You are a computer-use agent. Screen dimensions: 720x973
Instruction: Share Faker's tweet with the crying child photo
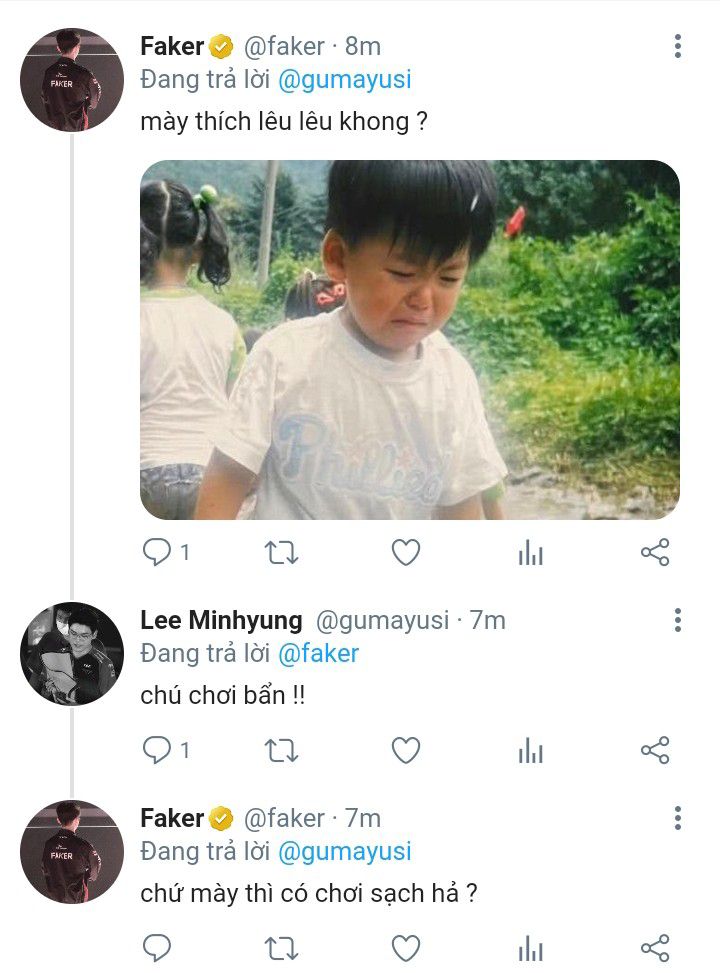[x=655, y=552]
